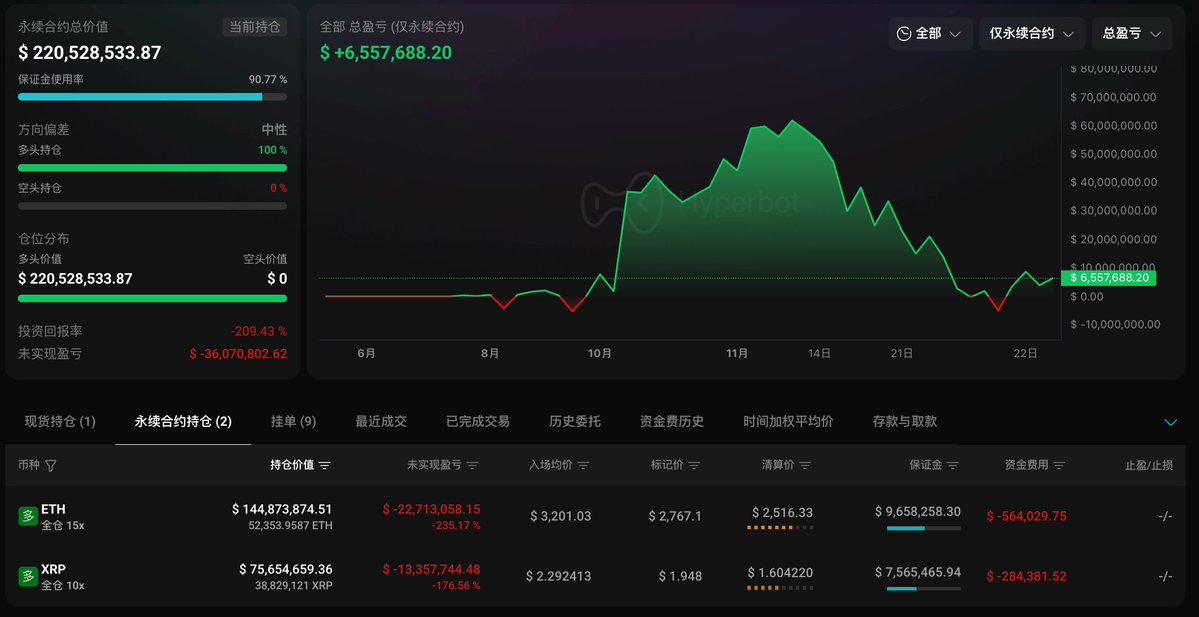Viewport: 1199px width, 617px height.
Task: Click the 资金费用 sort icon
Action: [x=1059, y=466]
